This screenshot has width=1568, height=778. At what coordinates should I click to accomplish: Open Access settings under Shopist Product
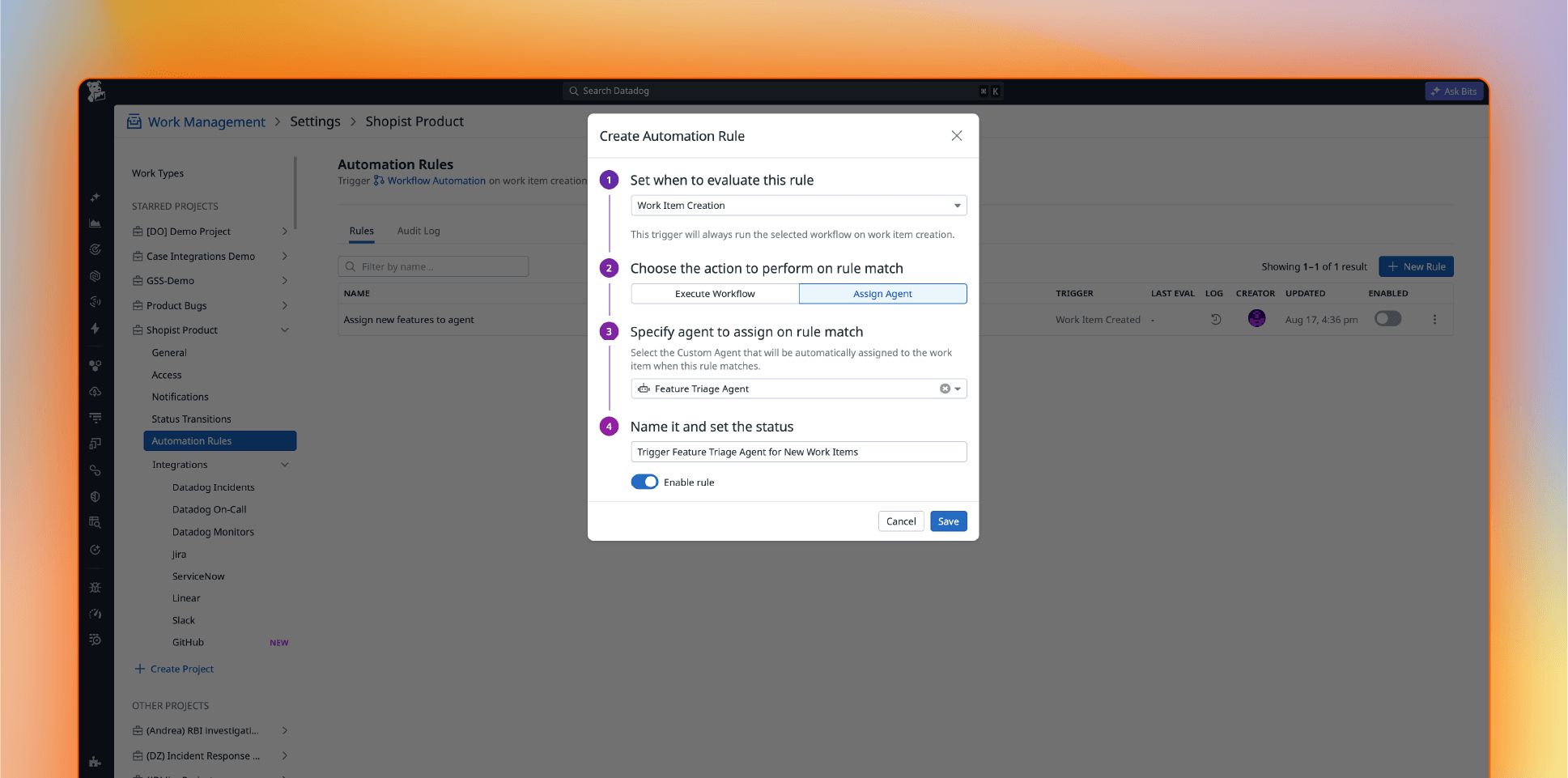(x=167, y=375)
